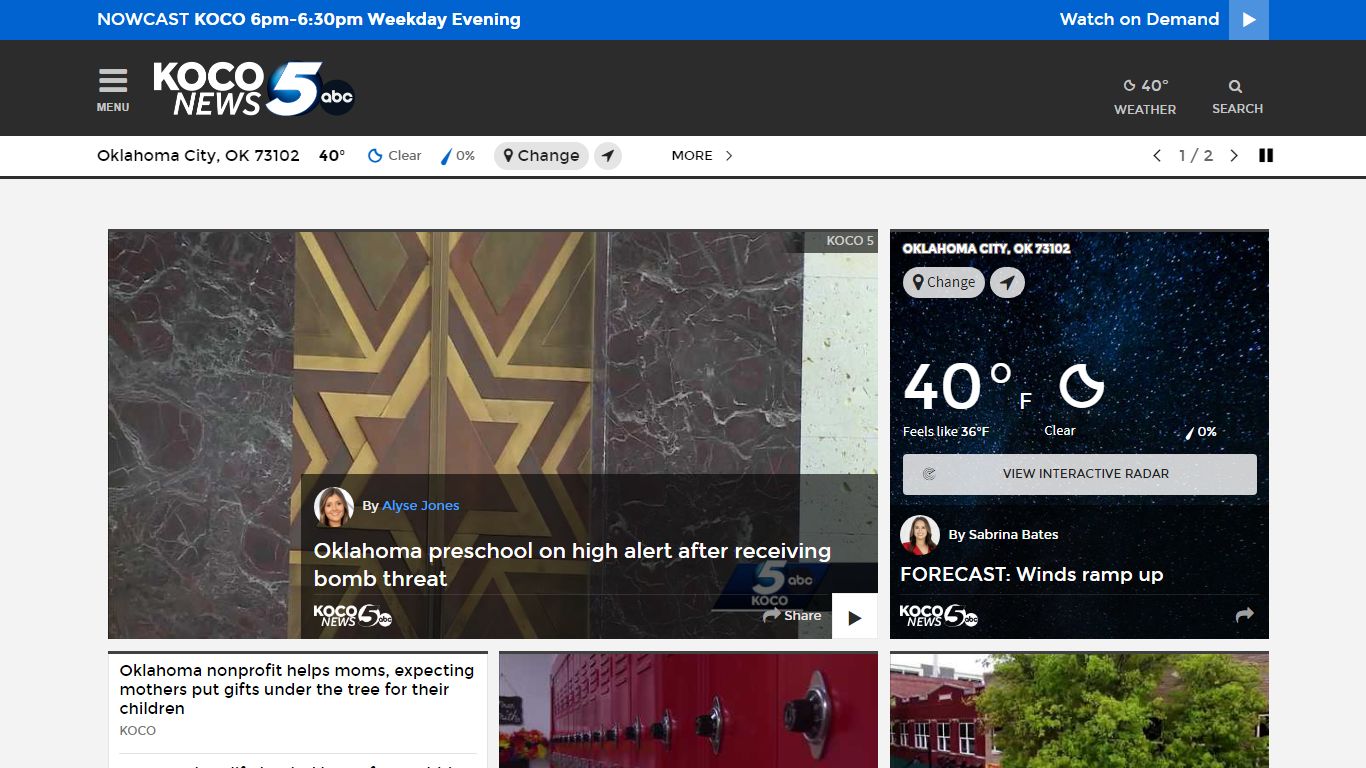Use current location arrow in weather widget

[1007, 283]
